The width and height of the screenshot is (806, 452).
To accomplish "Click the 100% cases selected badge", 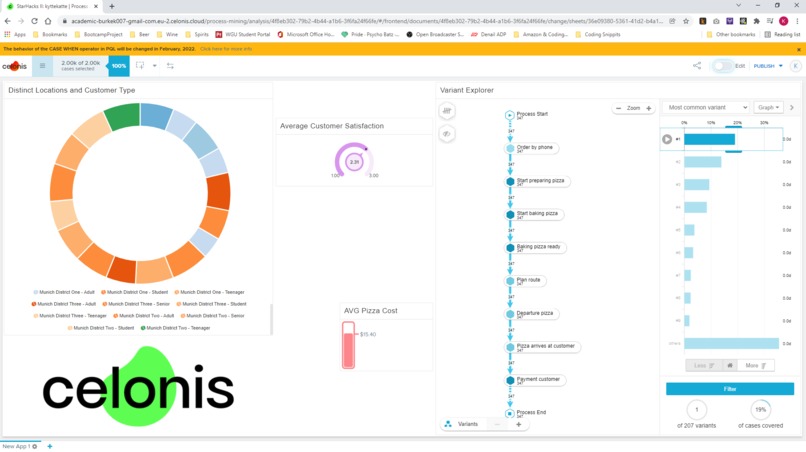I will point(119,66).
